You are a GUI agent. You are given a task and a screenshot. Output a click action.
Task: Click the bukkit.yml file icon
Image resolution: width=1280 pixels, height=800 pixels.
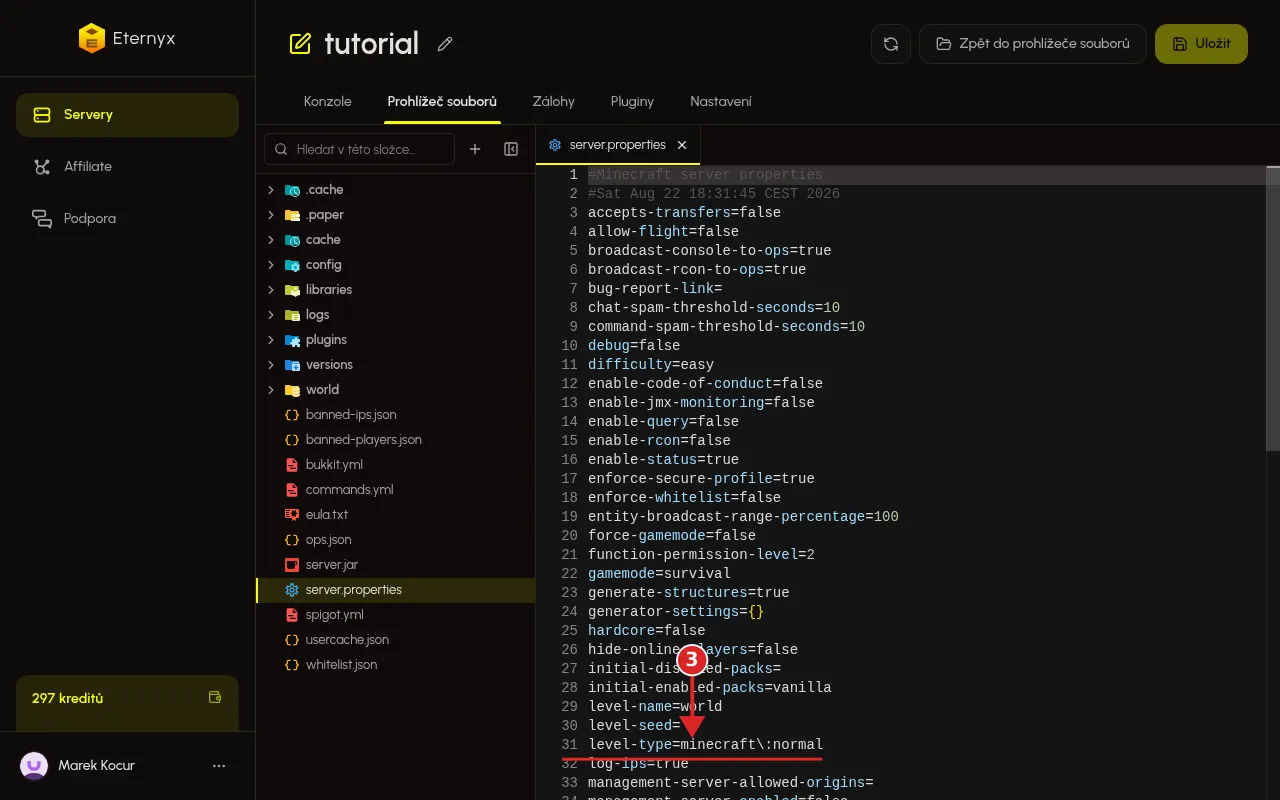292,465
